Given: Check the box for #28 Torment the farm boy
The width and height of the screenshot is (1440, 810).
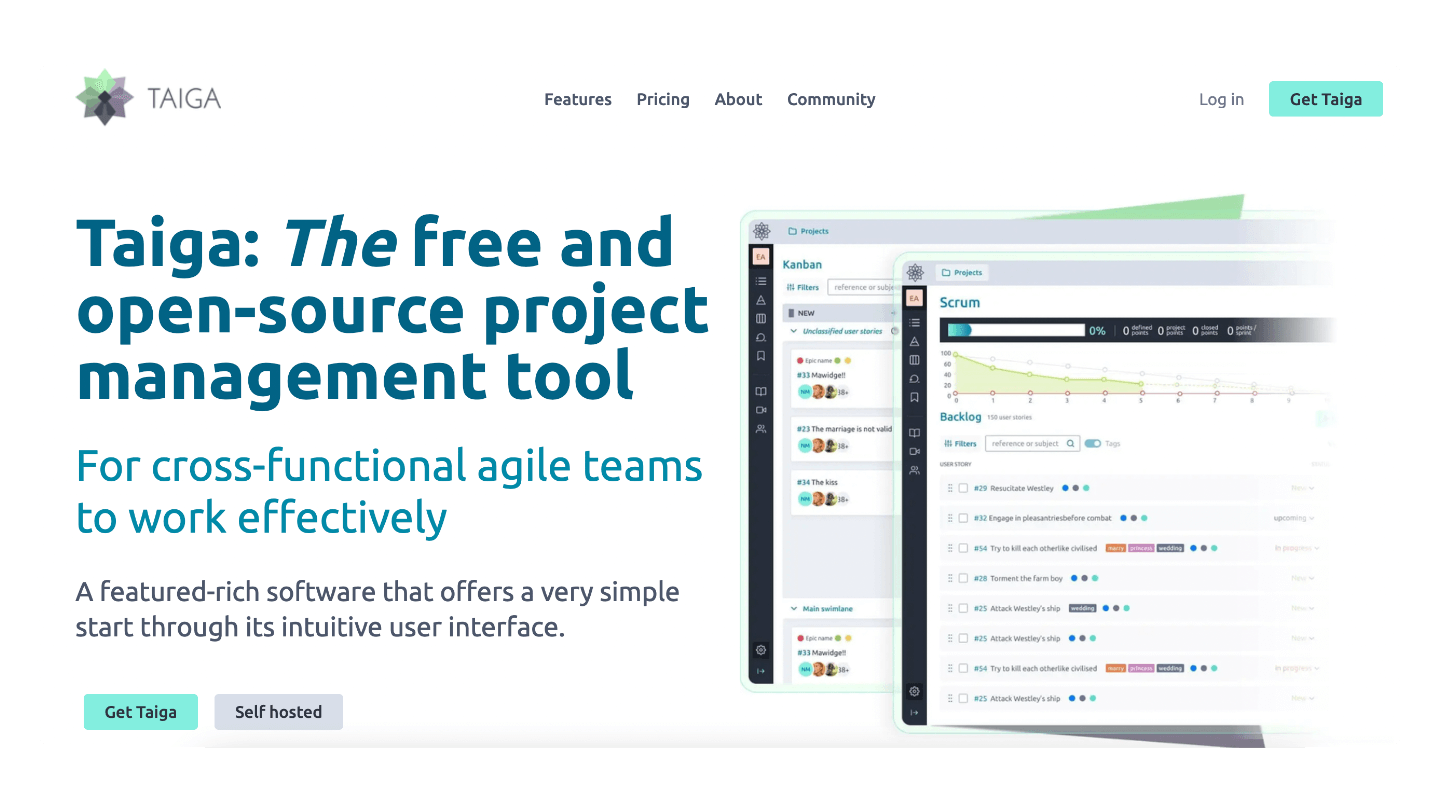Looking at the screenshot, I should (963, 578).
